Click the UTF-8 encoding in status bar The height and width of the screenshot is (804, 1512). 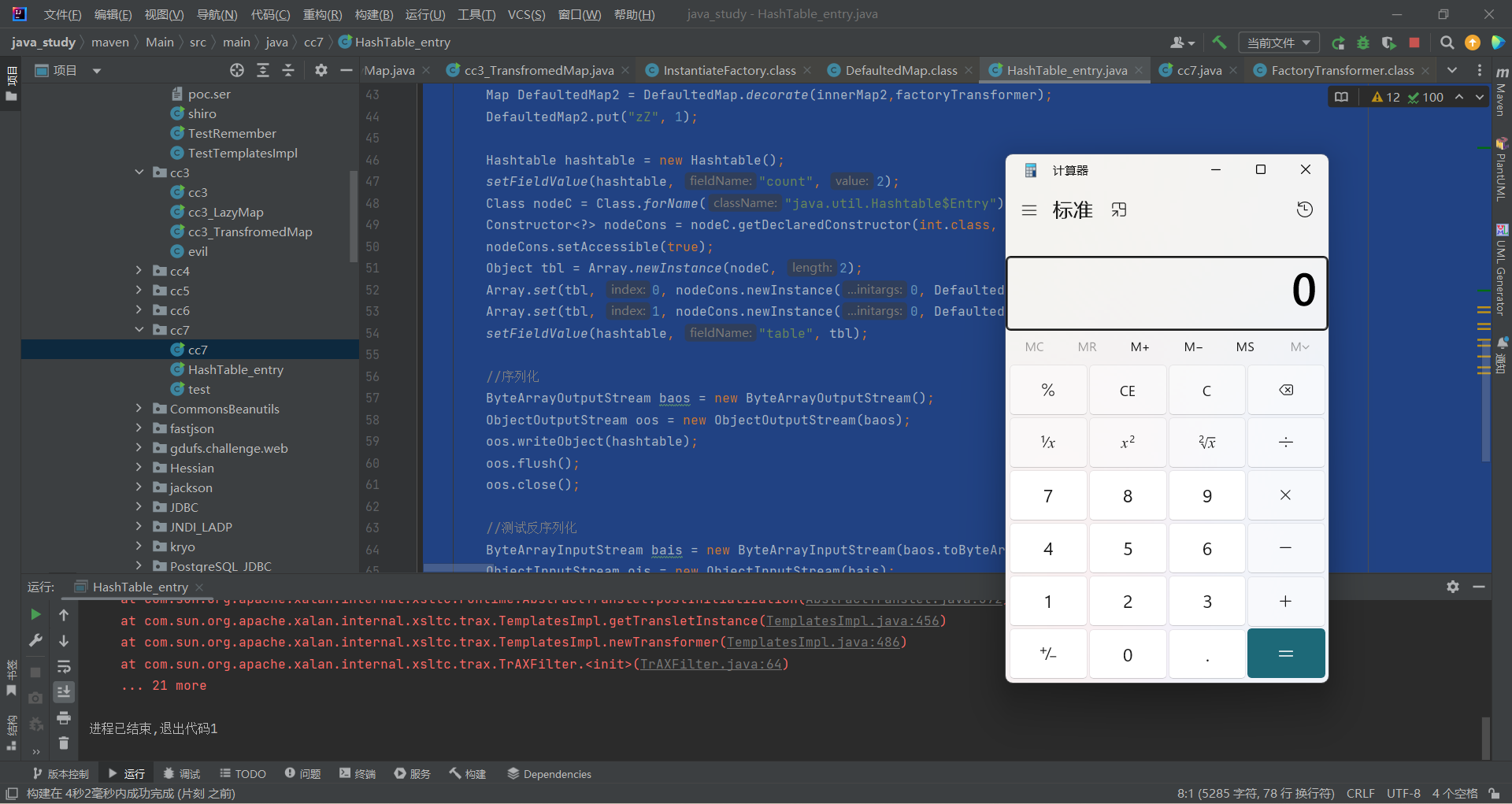point(1403,793)
